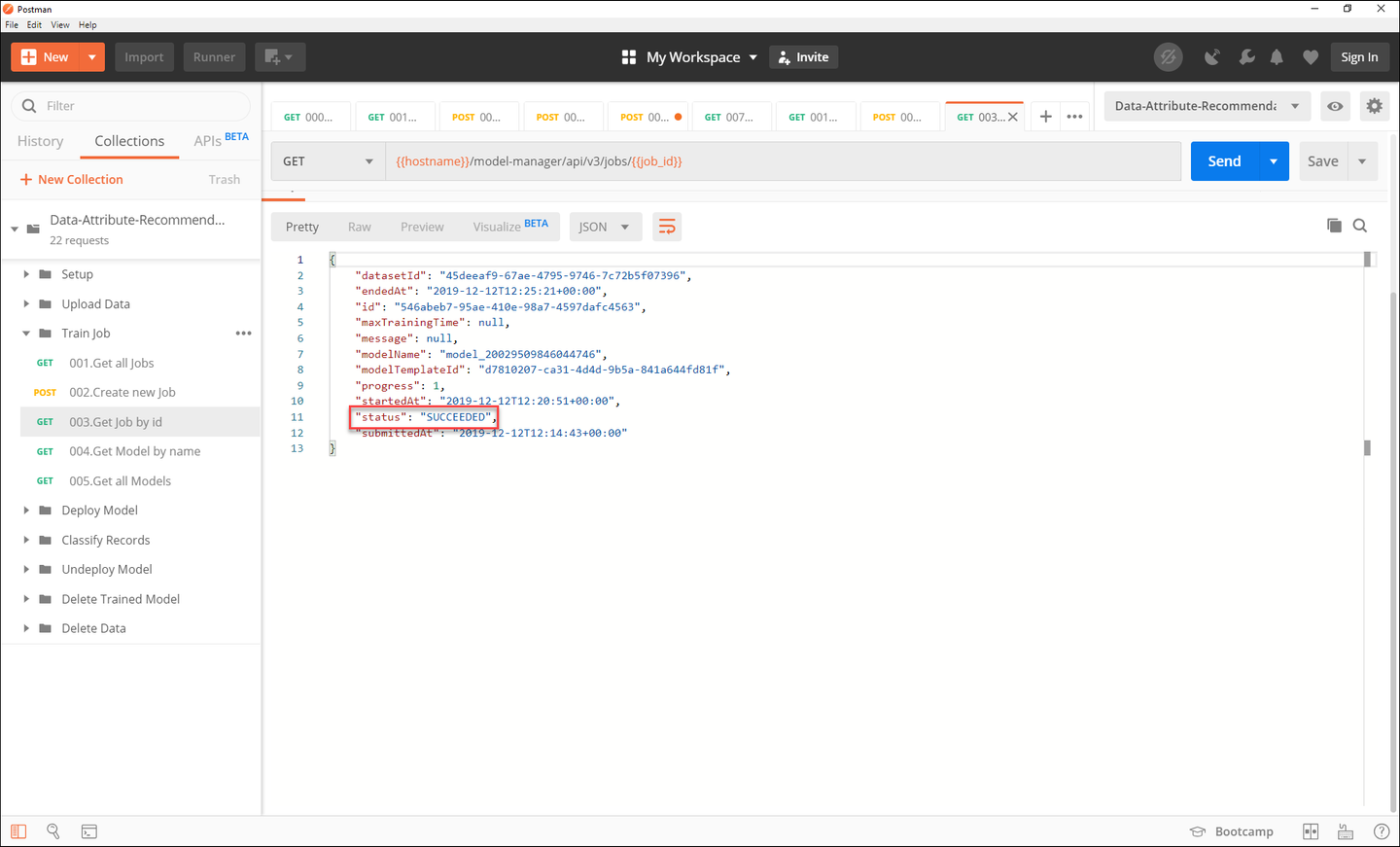The height and width of the screenshot is (847, 1400).
Task: Click the Save button
Action: pos(1322,161)
